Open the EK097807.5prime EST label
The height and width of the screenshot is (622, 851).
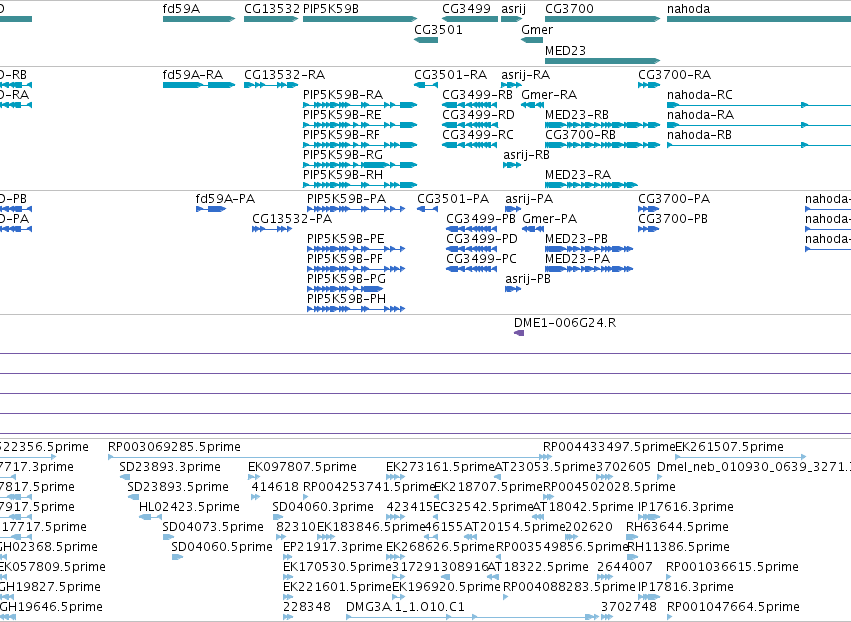(x=302, y=467)
